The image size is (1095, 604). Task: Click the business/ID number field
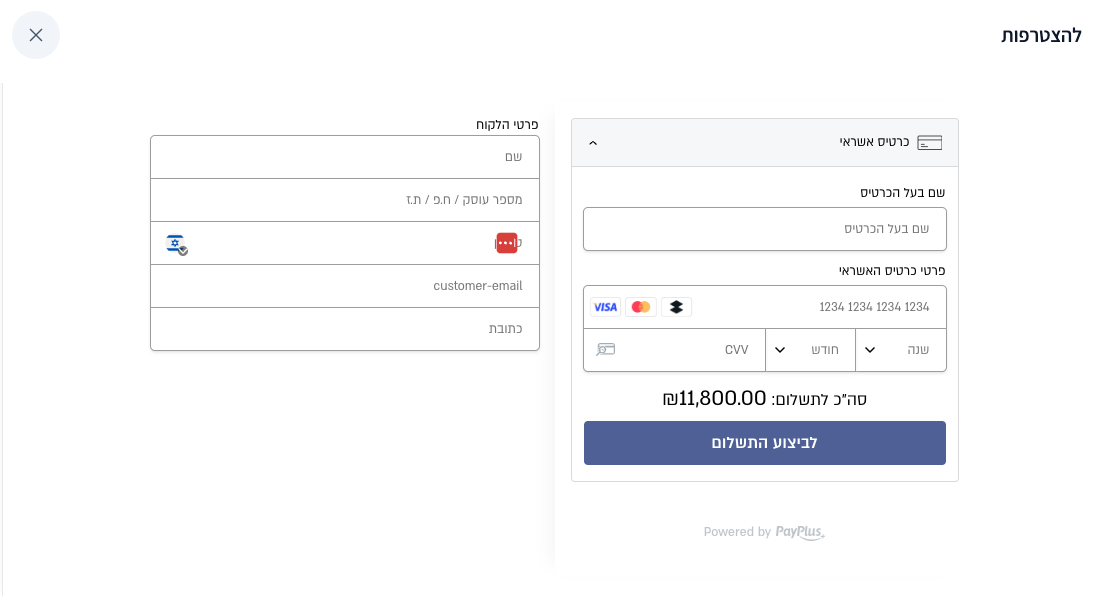click(344, 200)
